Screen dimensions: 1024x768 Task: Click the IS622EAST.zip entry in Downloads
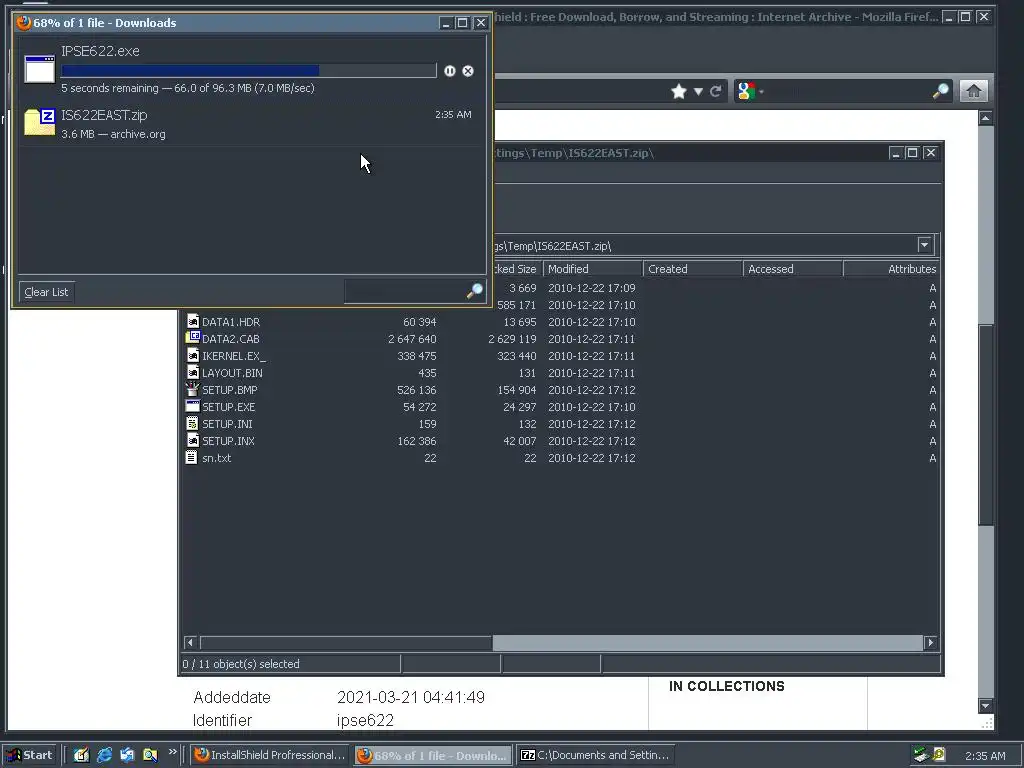tap(252, 123)
